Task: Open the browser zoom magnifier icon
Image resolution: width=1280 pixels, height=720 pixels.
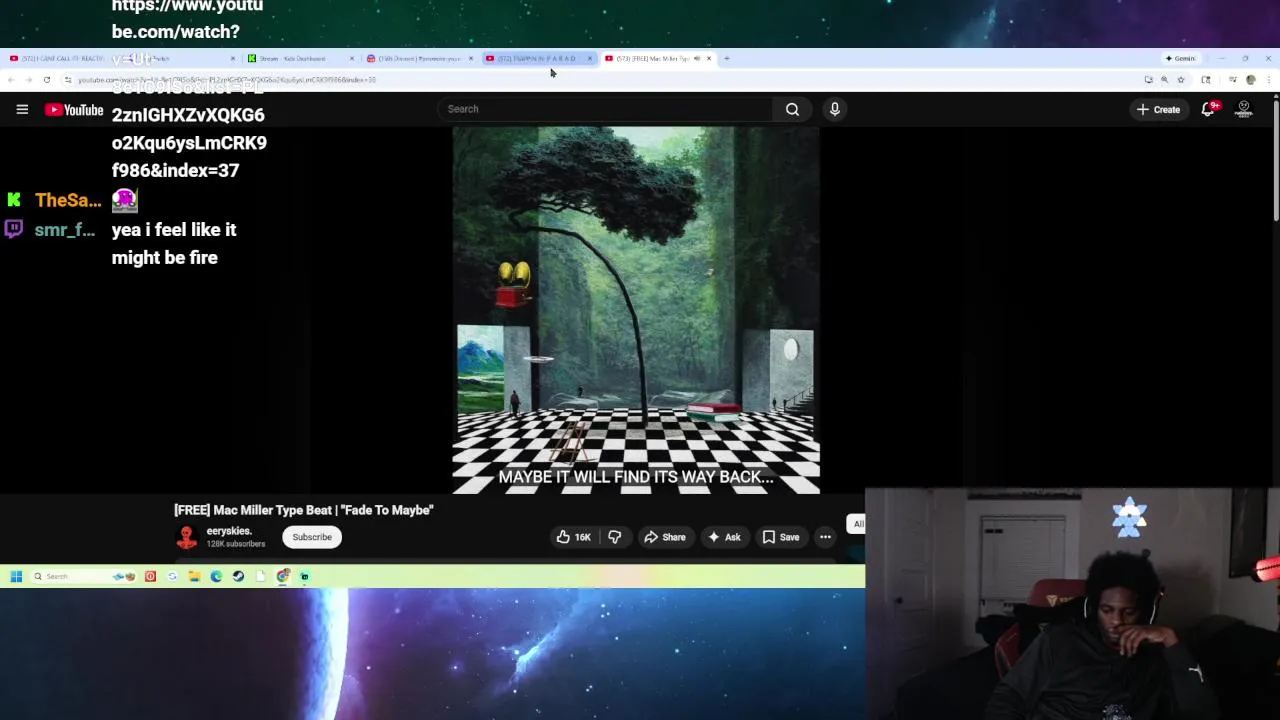Action: click(1164, 79)
